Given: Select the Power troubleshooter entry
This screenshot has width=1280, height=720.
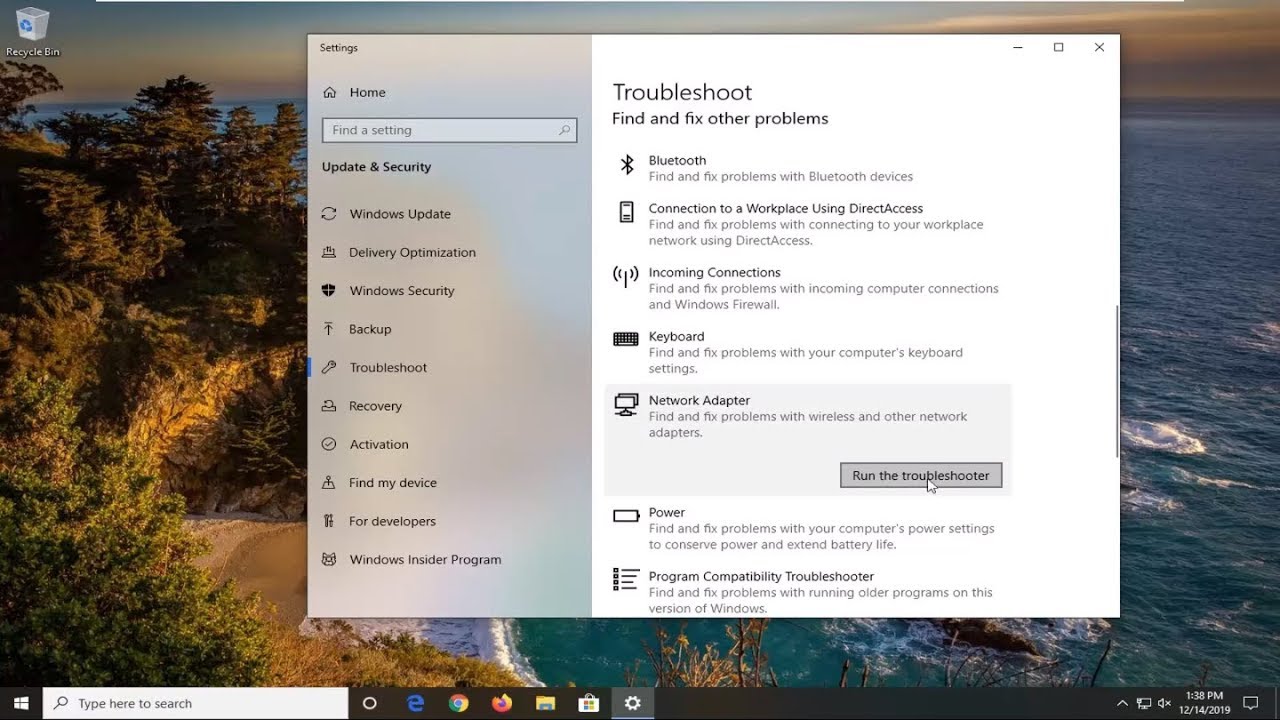Looking at the screenshot, I should point(808,528).
